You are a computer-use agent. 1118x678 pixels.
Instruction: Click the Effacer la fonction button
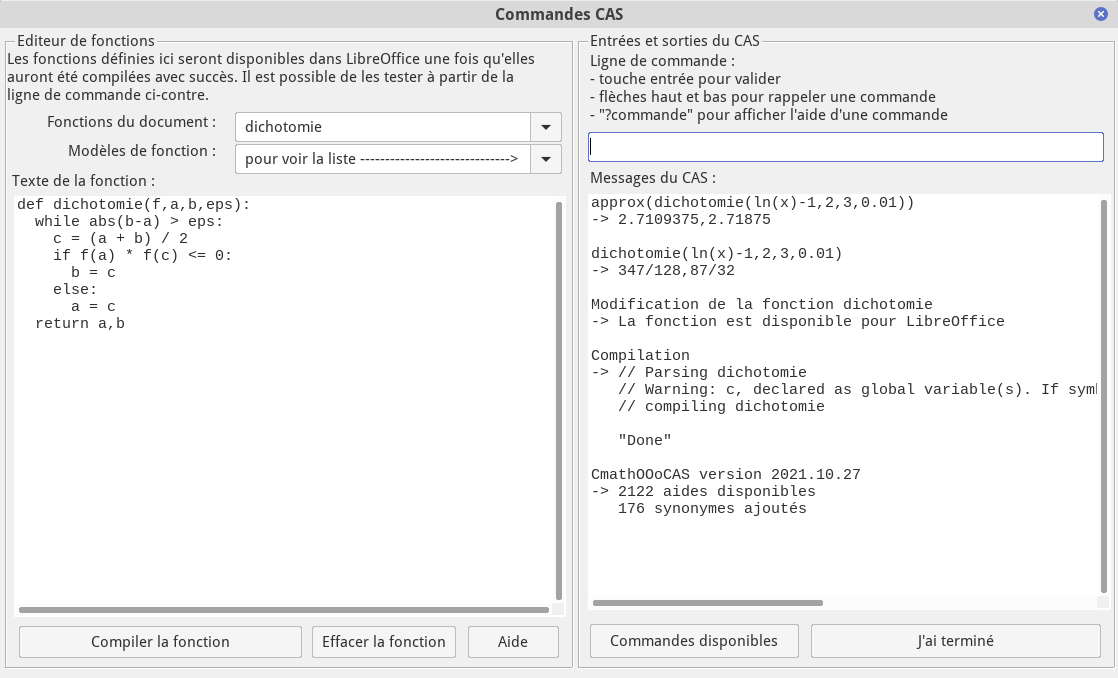click(x=384, y=642)
